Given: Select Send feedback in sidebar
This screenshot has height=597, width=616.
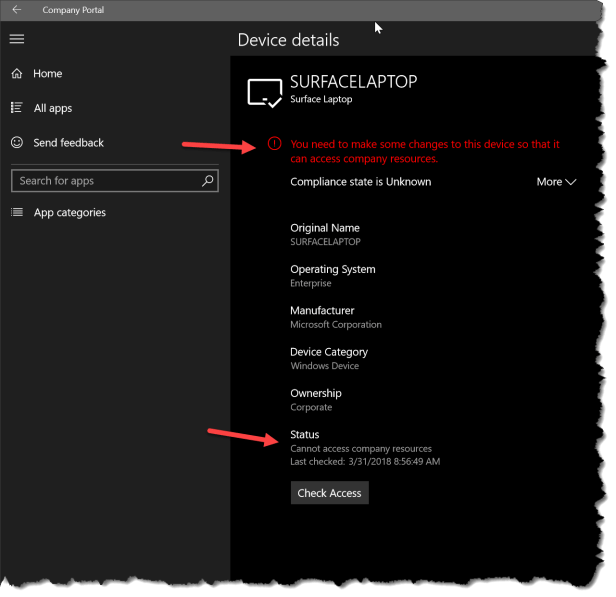Looking at the screenshot, I should [68, 143].
